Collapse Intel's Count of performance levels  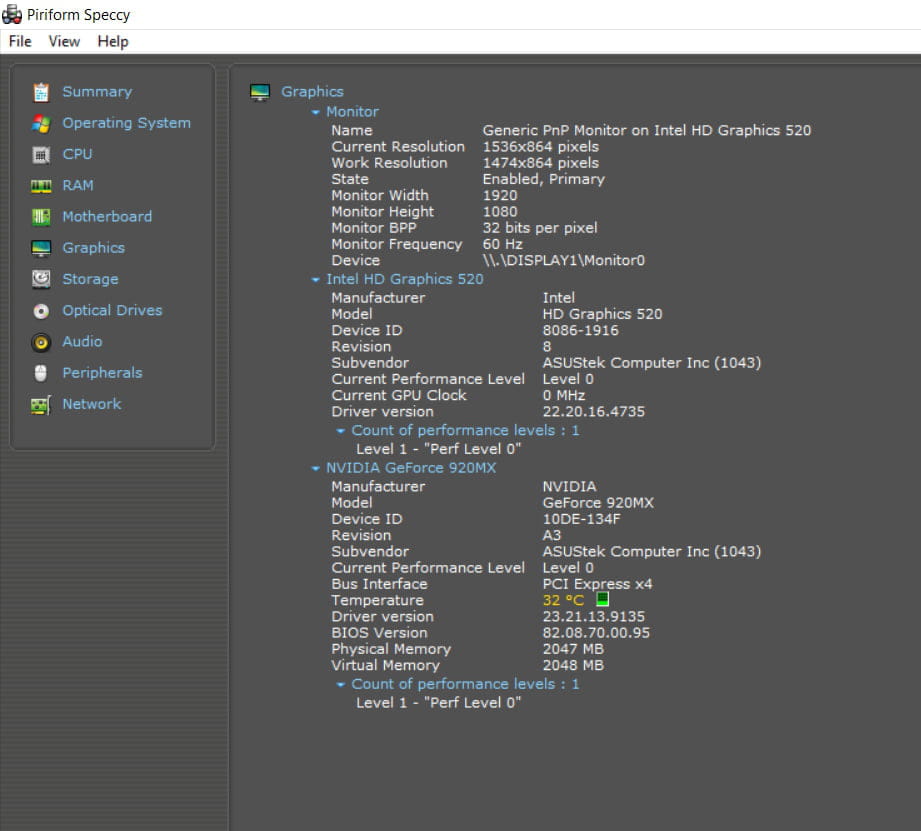click(341, 431)
